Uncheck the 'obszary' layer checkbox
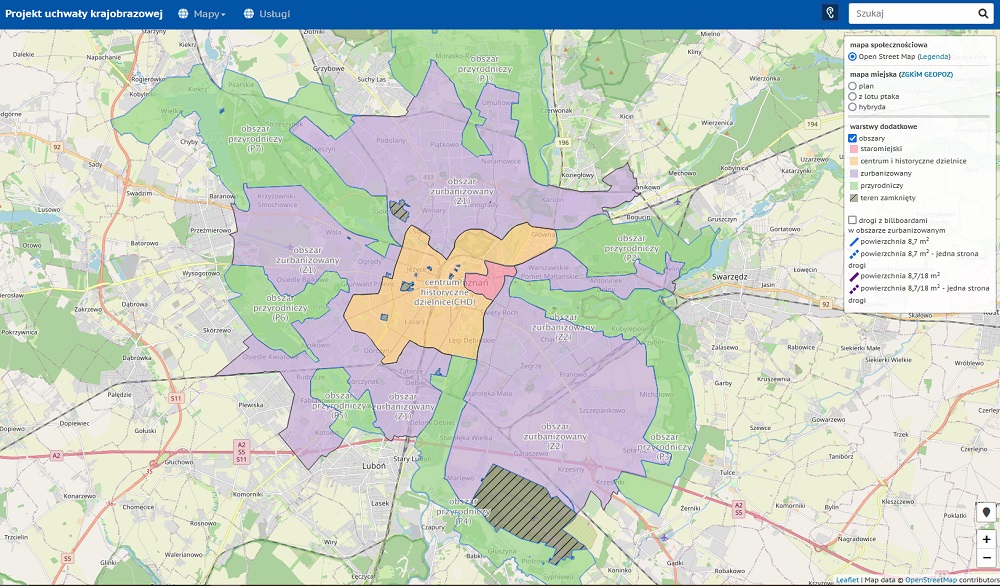The height and width of the screenshot is (586, 1000). pos(853,138)
